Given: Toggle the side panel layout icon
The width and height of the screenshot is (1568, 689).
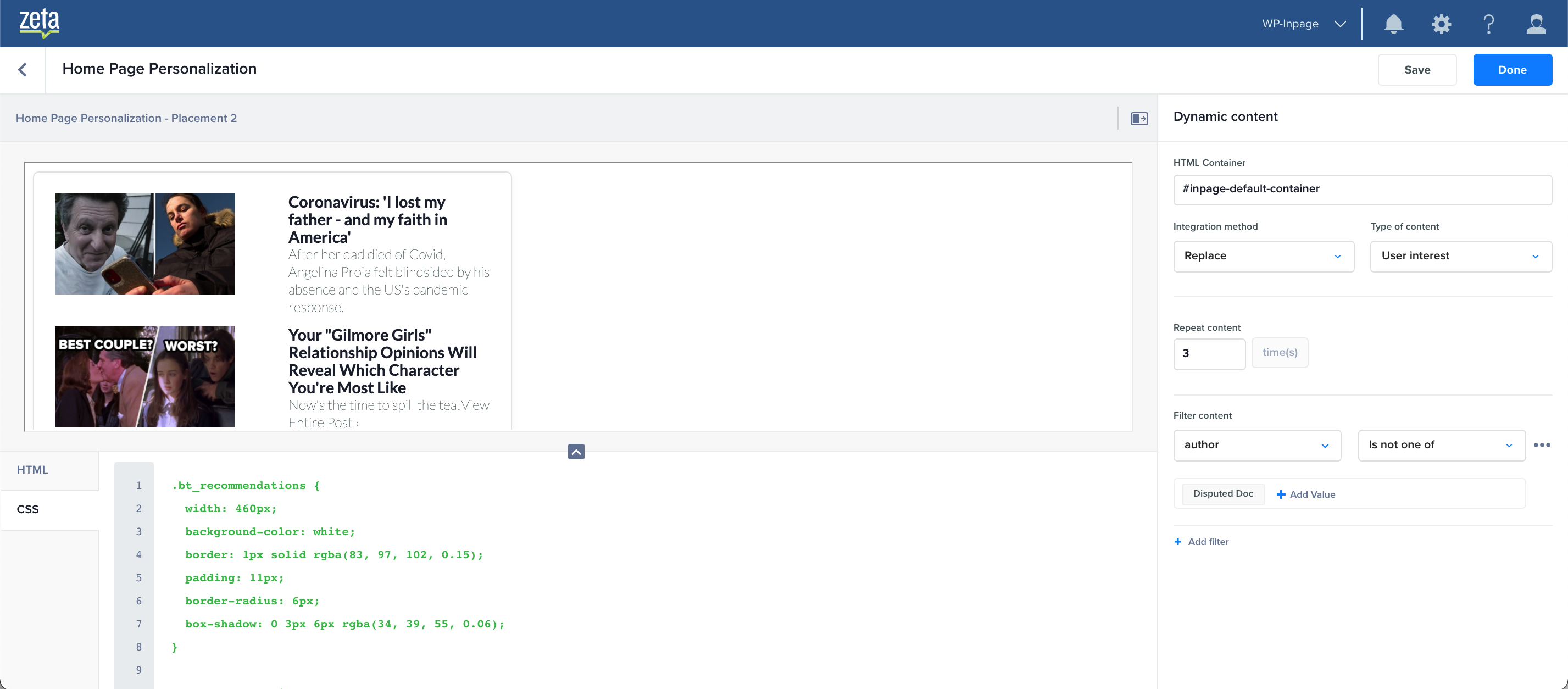Looking at the screenshot, I should click(x=1139, y=118).
